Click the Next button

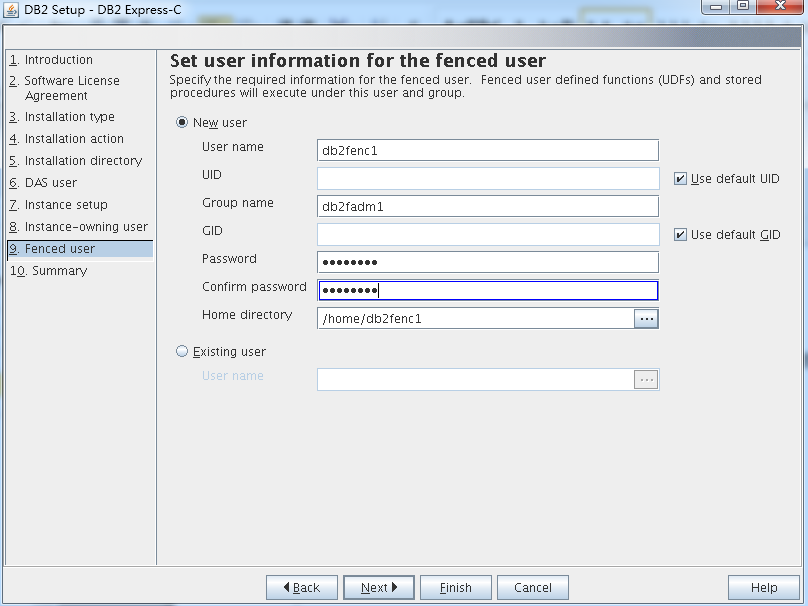[x=379, y=587]
